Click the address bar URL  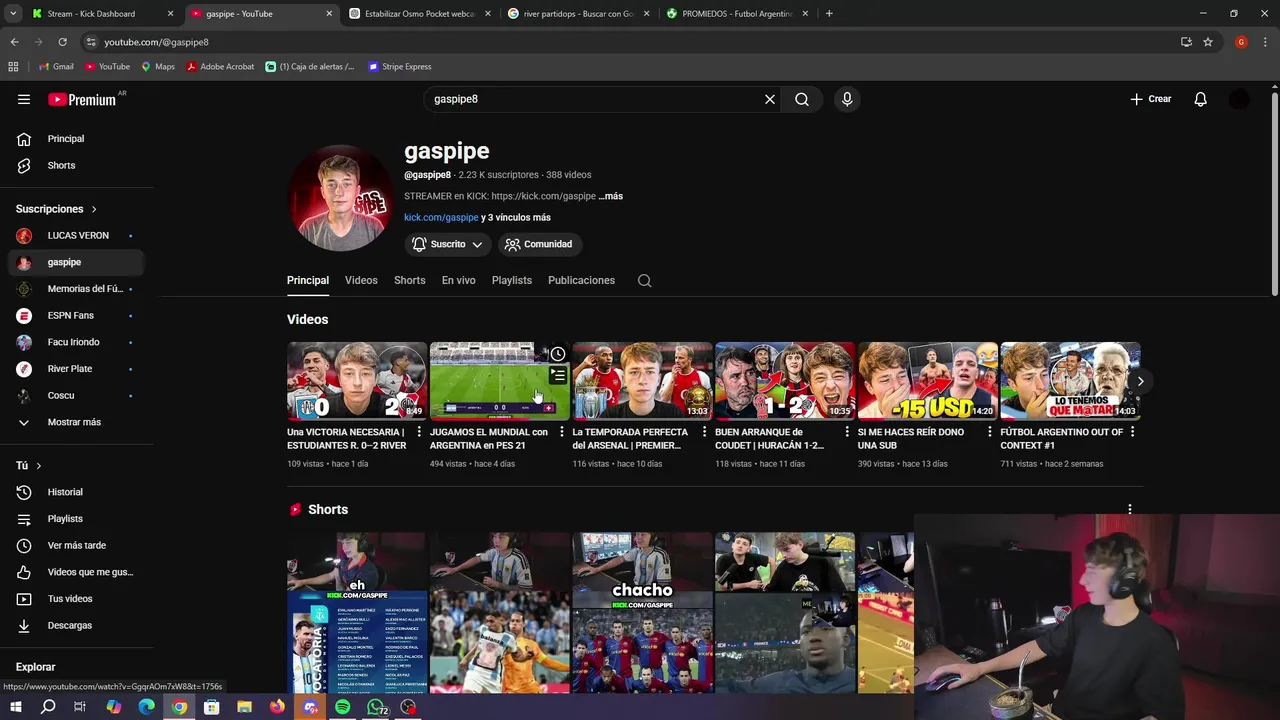pos(157,42)
